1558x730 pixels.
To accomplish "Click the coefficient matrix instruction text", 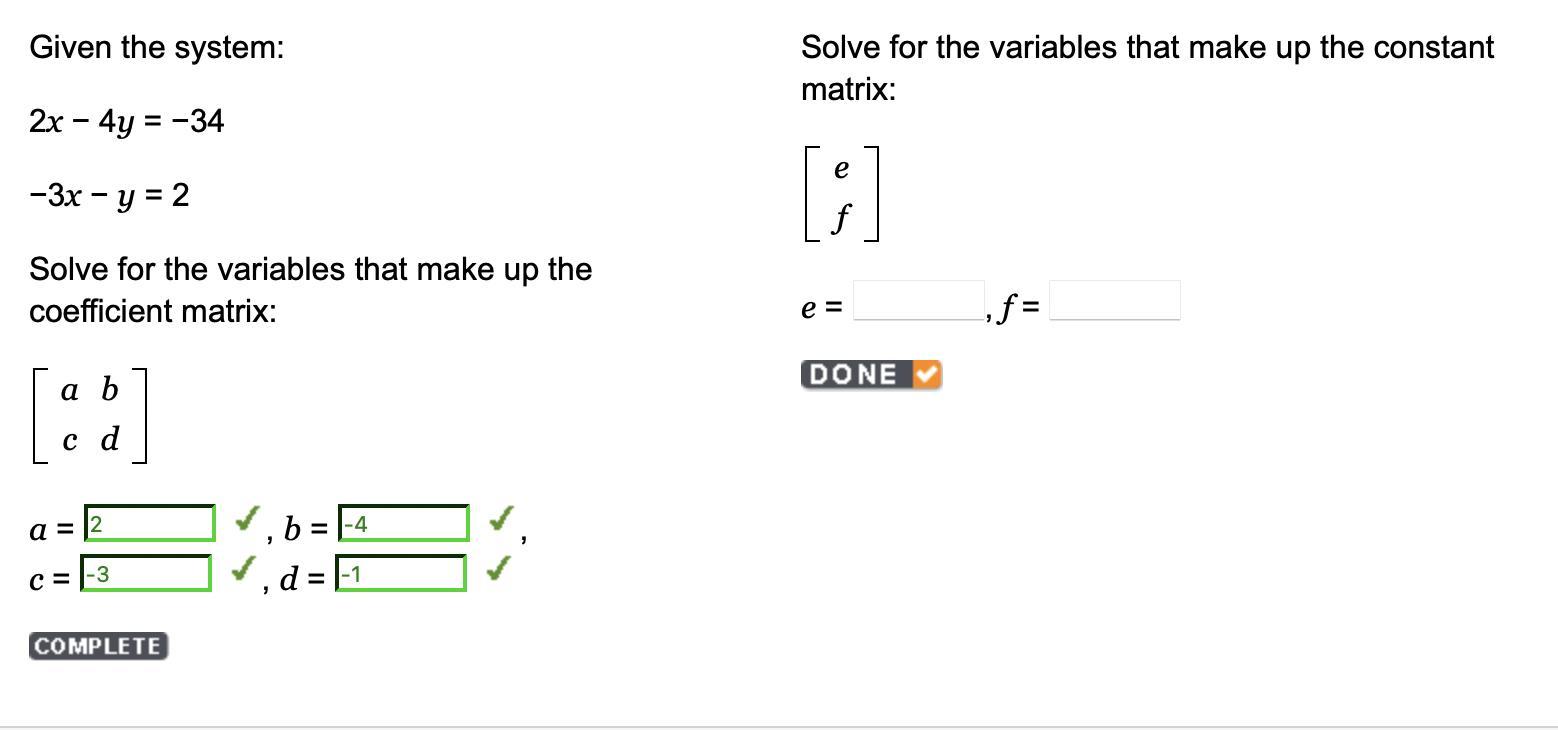I will click(310, 290).
